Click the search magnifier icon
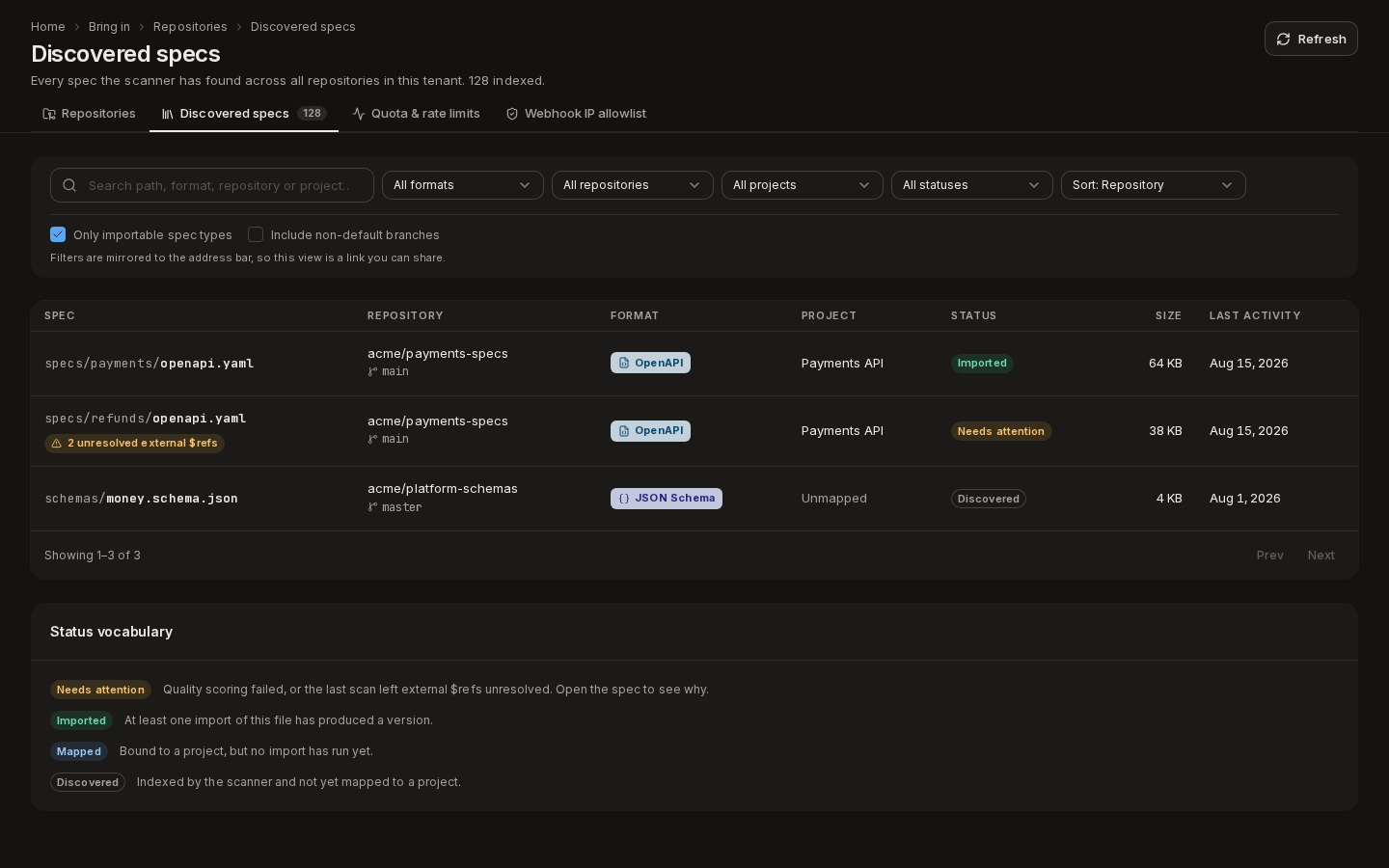This screenshot has height=868, width=1389. tap(69, 185)
